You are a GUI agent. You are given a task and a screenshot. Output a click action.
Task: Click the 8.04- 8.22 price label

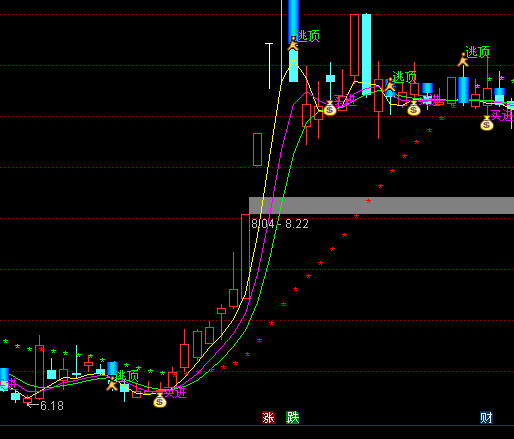tap(280, 224)
